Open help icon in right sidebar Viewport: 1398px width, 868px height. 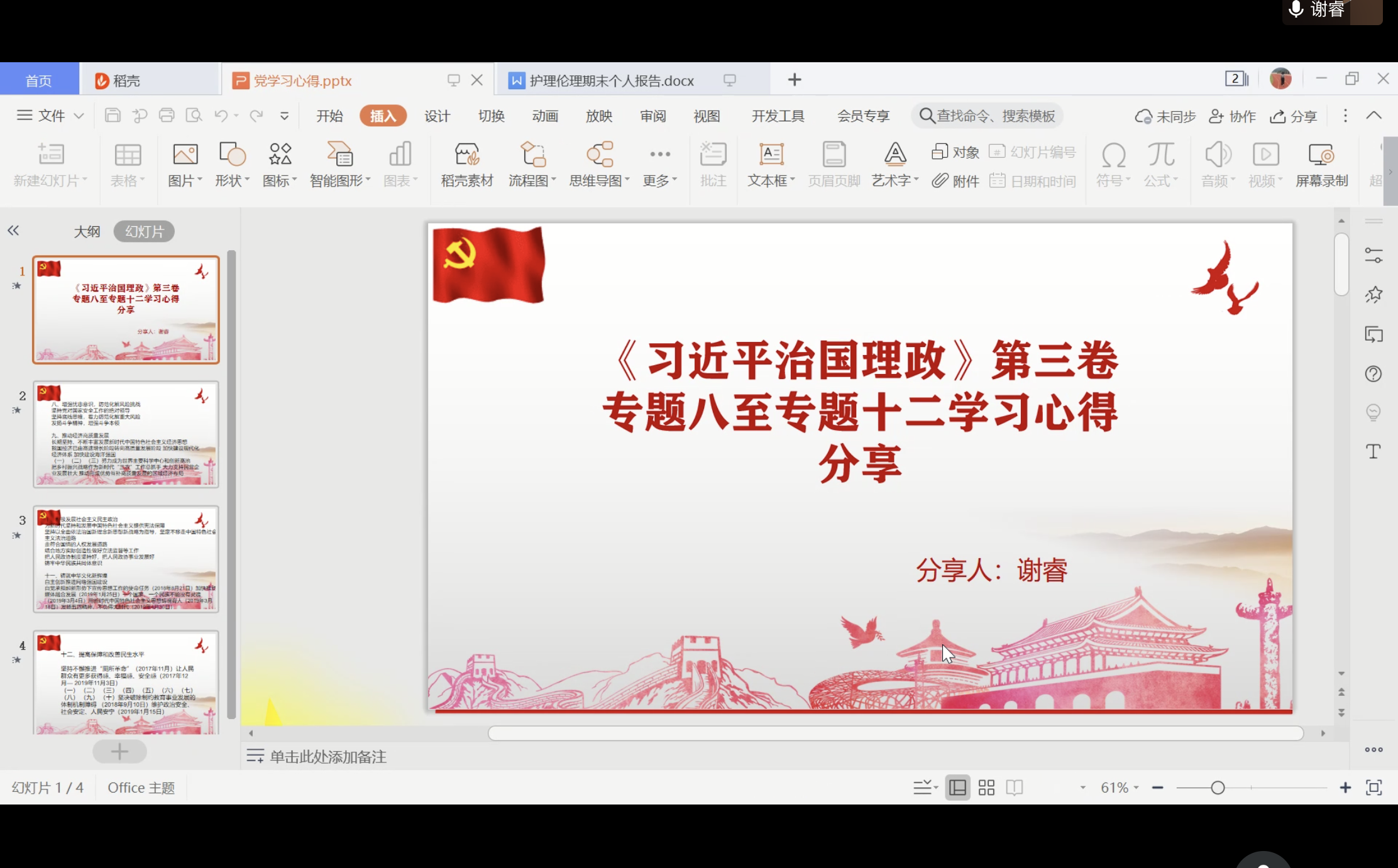pos(1373,374)
